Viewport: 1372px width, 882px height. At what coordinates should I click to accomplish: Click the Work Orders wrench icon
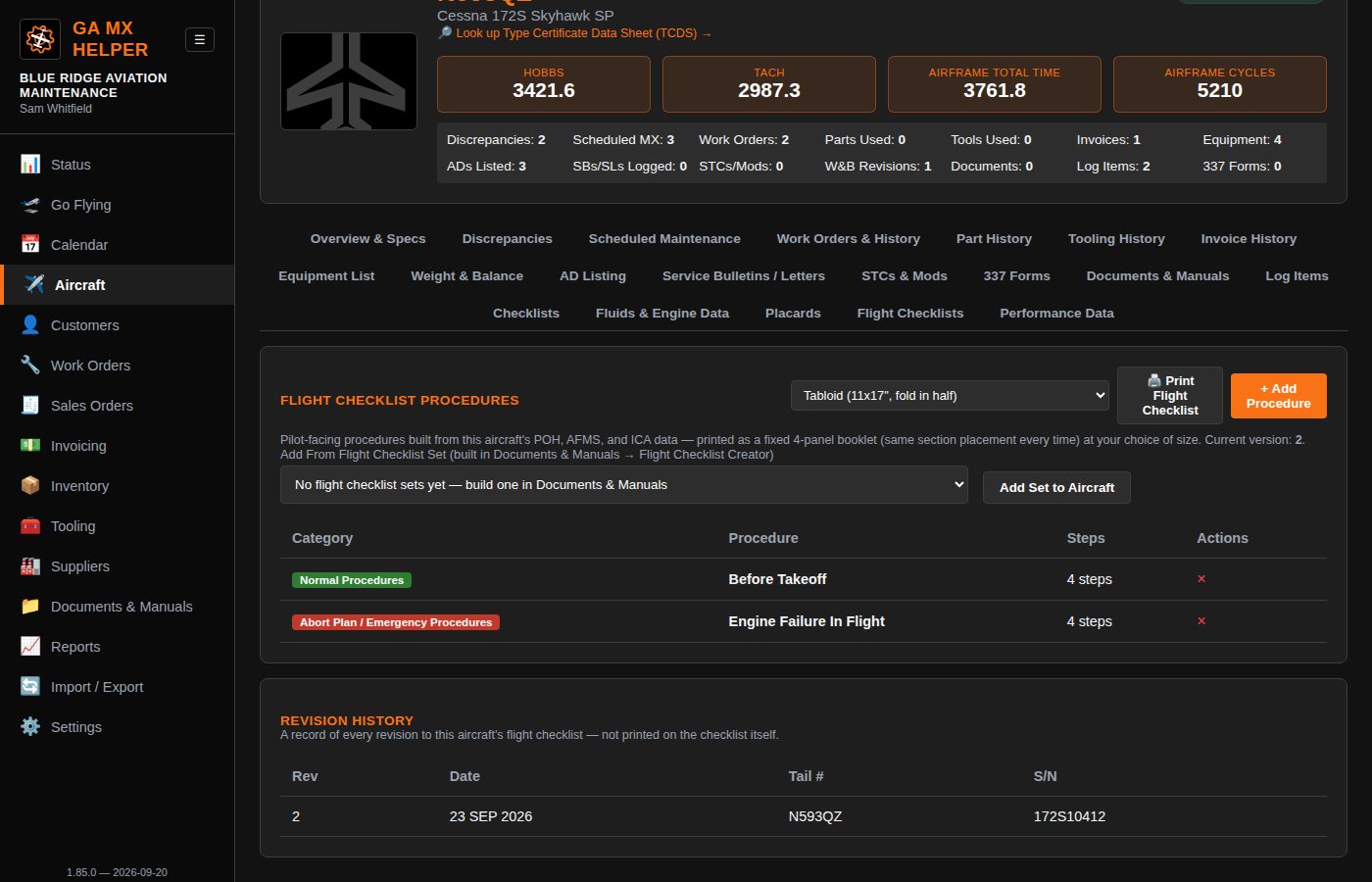tap(30, 366)
